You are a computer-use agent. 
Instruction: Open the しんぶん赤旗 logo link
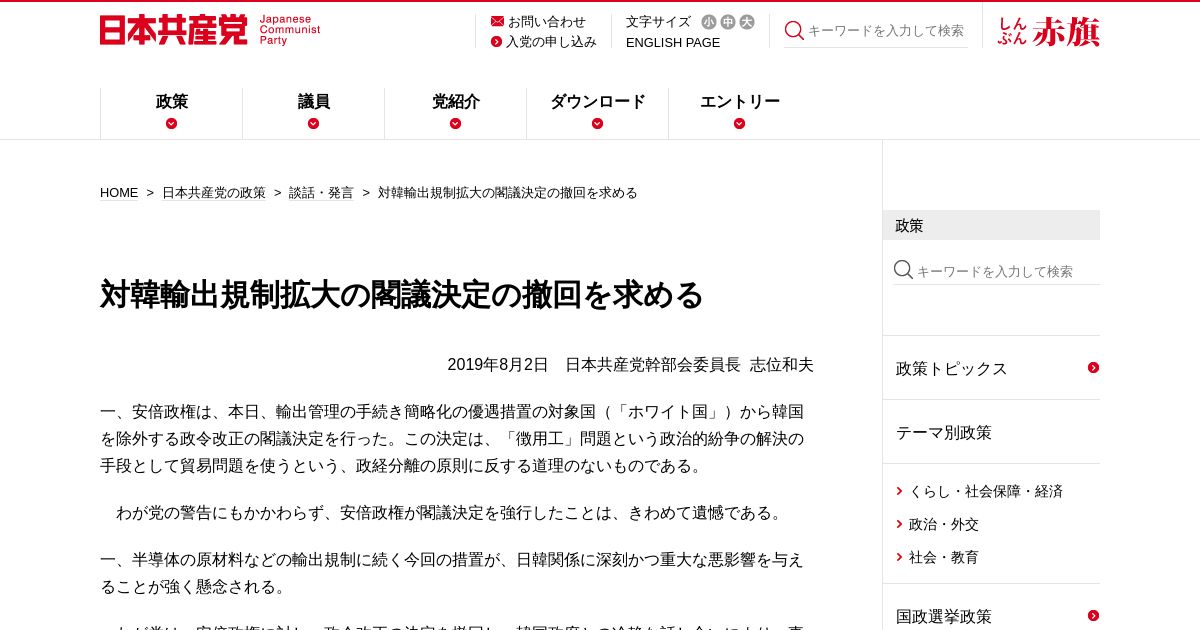click(1048, 31)
